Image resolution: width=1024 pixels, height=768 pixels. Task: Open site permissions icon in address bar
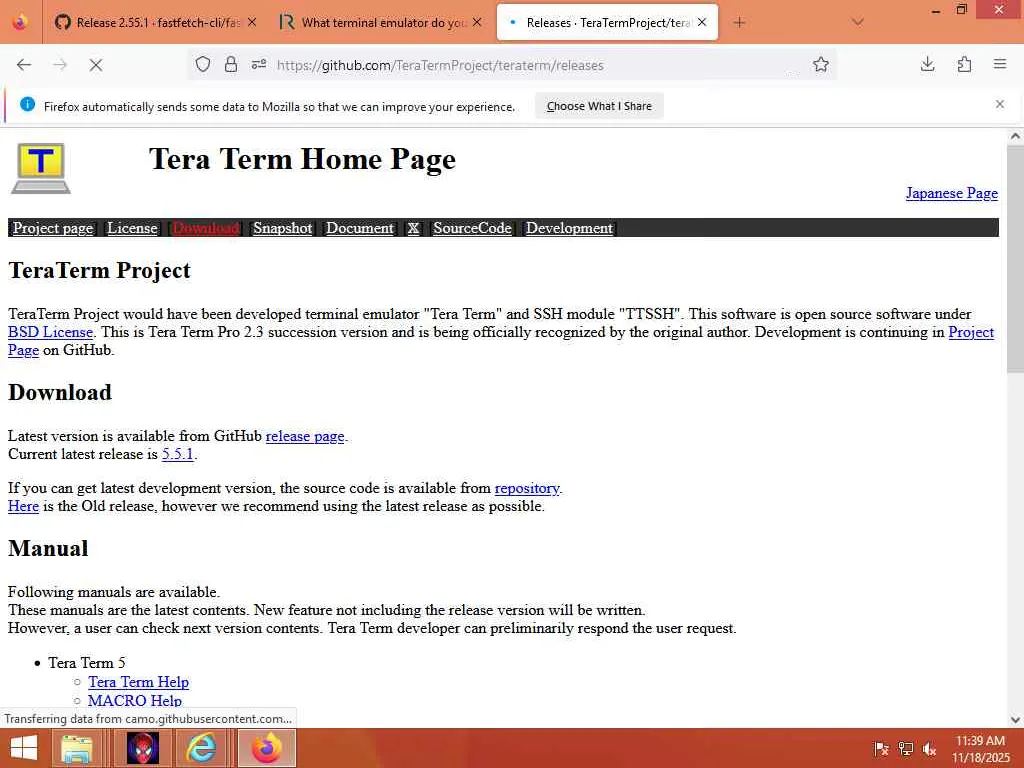259,65
